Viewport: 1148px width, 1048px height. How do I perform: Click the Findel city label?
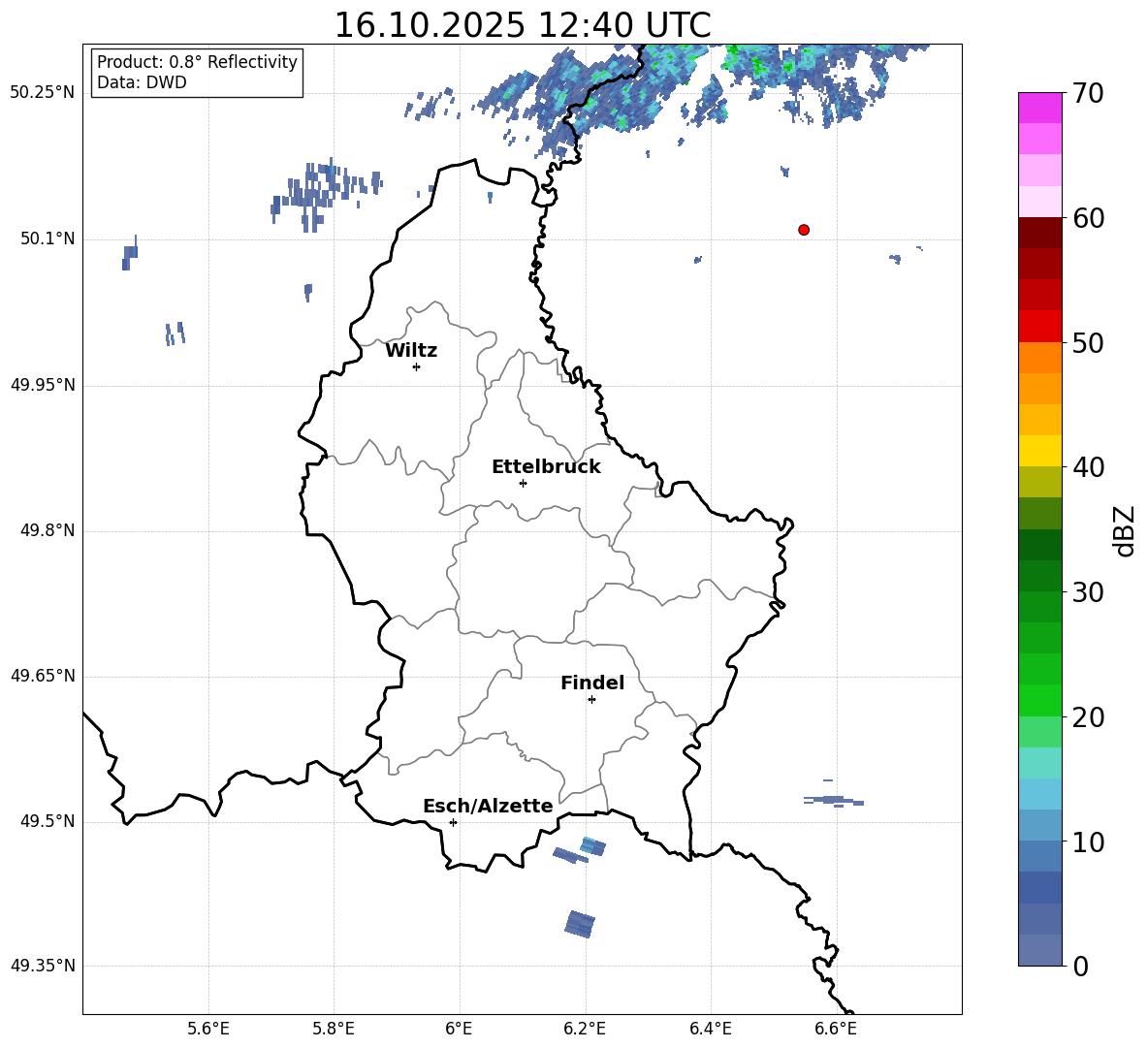(592, 683)
